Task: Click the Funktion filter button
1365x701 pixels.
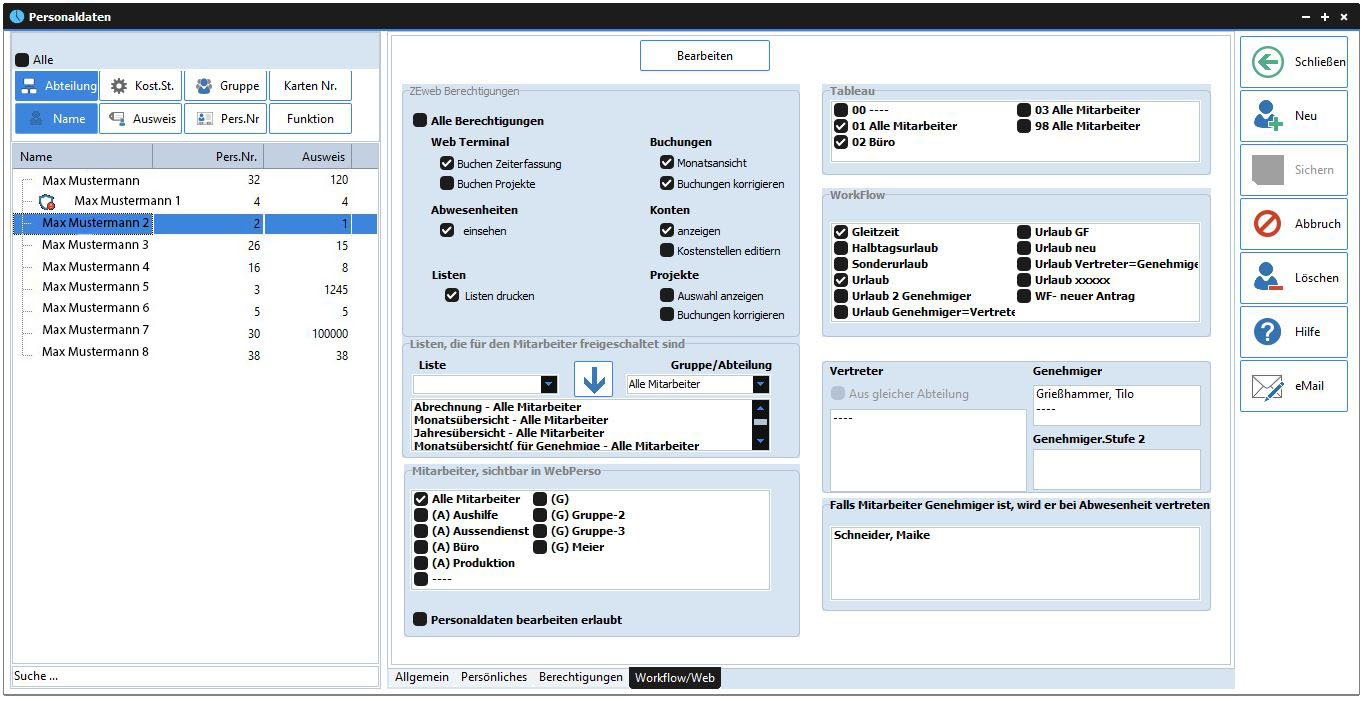Action: (x=310, y=119)
